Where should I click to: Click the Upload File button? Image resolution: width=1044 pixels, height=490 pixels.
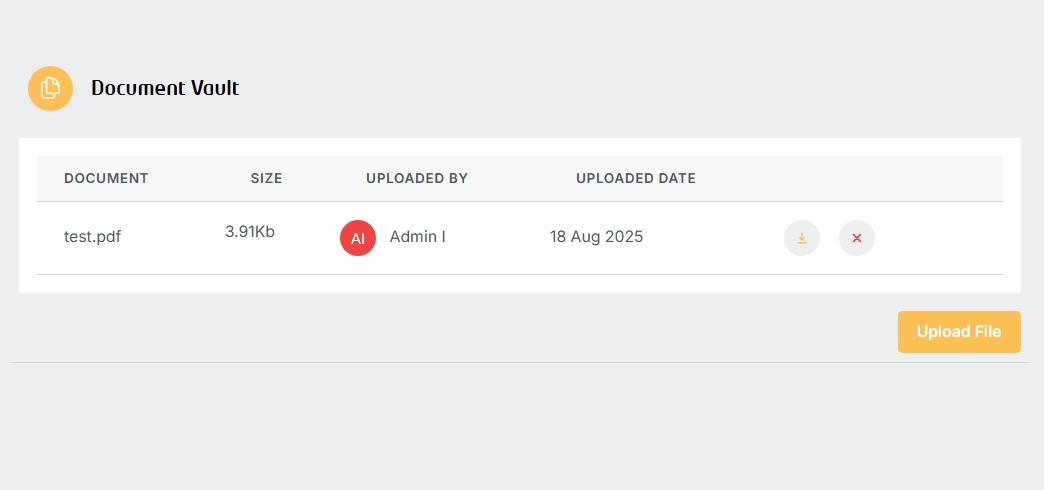(959, 332)
